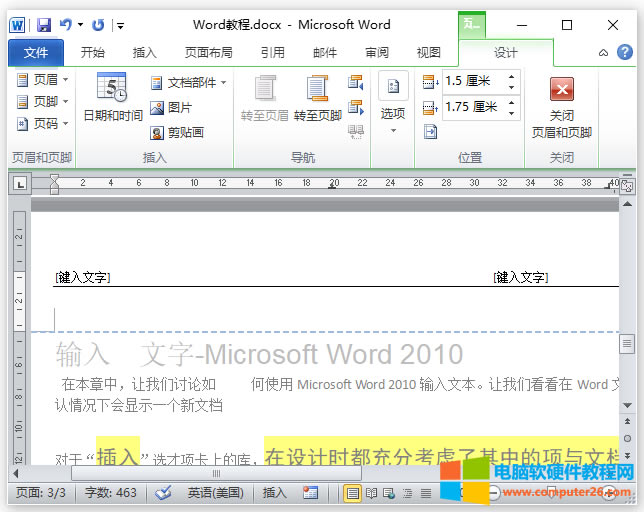
Task: Click Select Browse Object circle button
Action: pyautogui.click(x=627, y=439)
